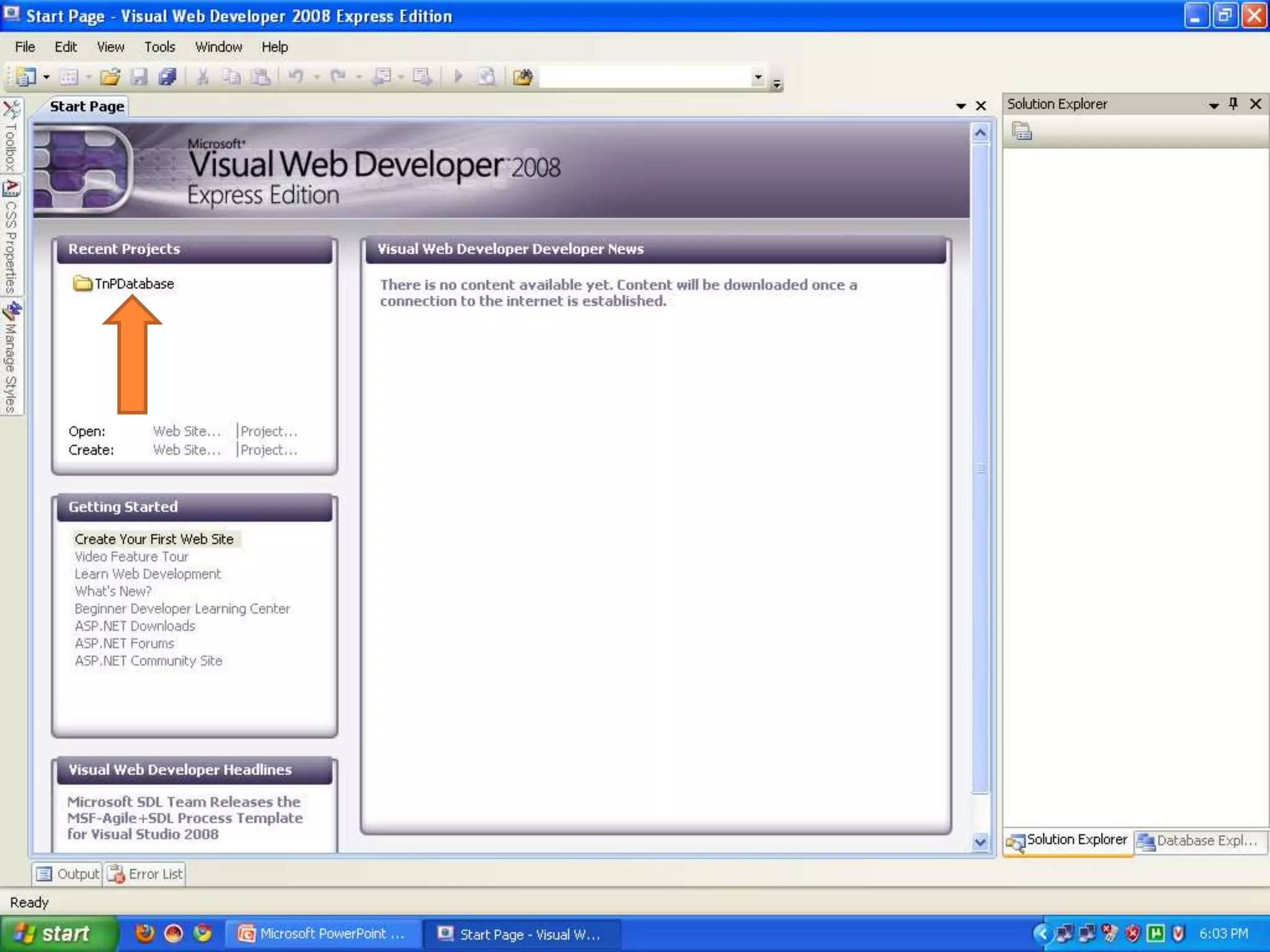Click the New Project toolbar icon

pyautogui.click(x=25, y=77)
